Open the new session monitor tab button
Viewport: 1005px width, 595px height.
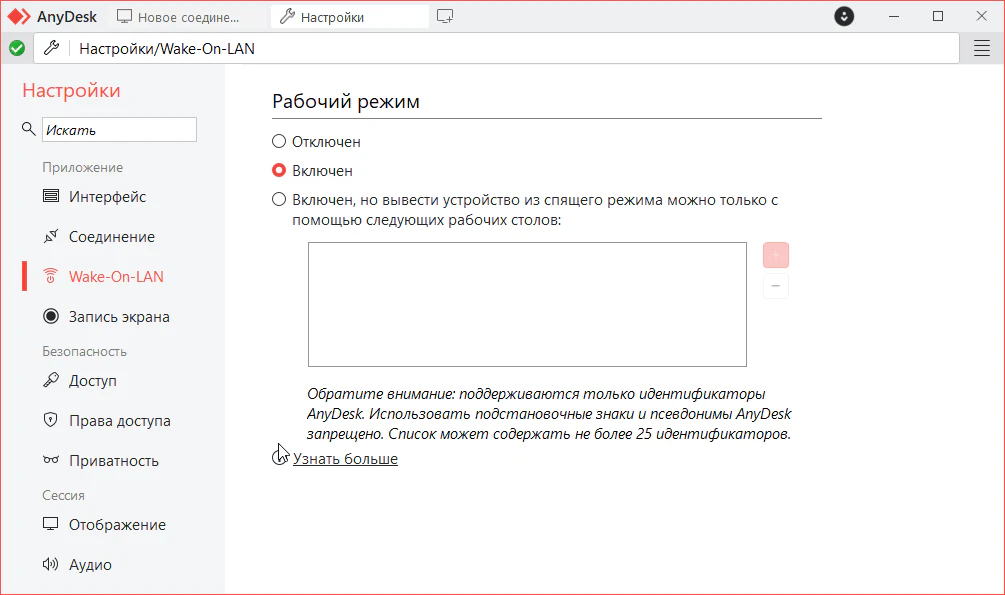click(x=446, y=17)
